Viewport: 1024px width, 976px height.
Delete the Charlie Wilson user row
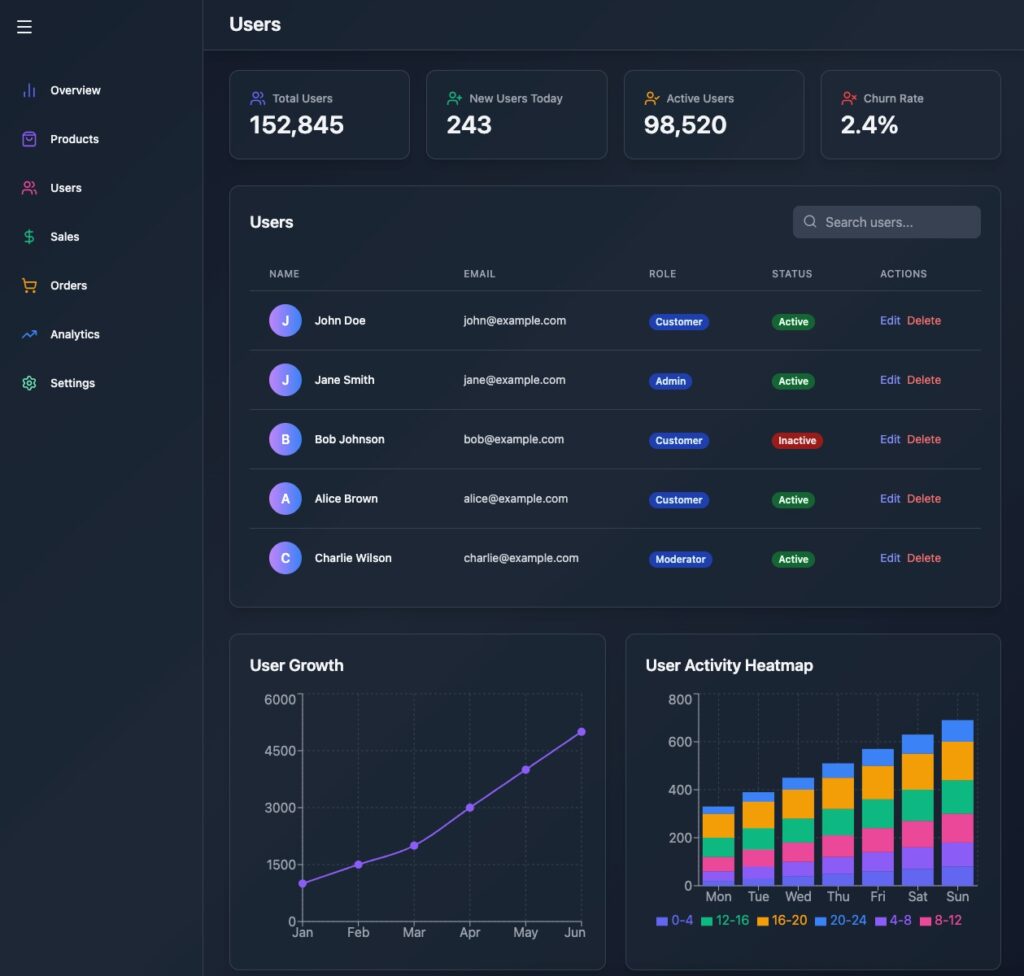(x=924, y=559)
